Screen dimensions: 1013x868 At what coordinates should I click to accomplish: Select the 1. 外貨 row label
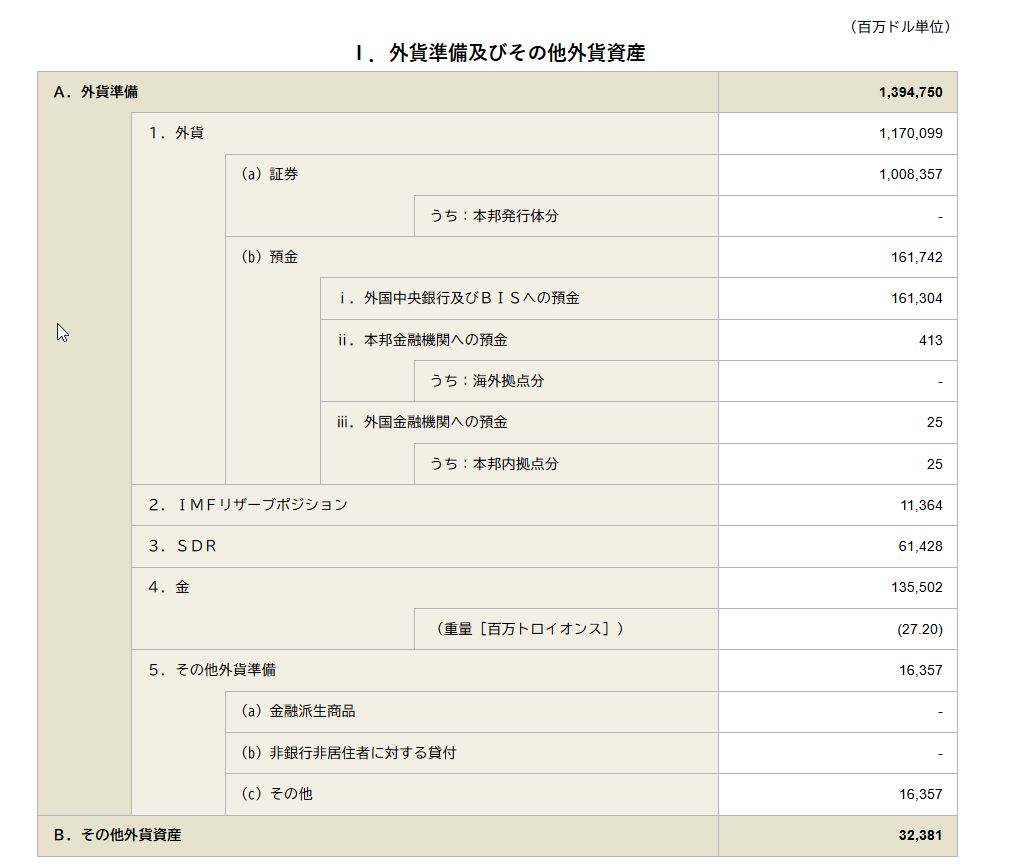(x=176, y=133)
